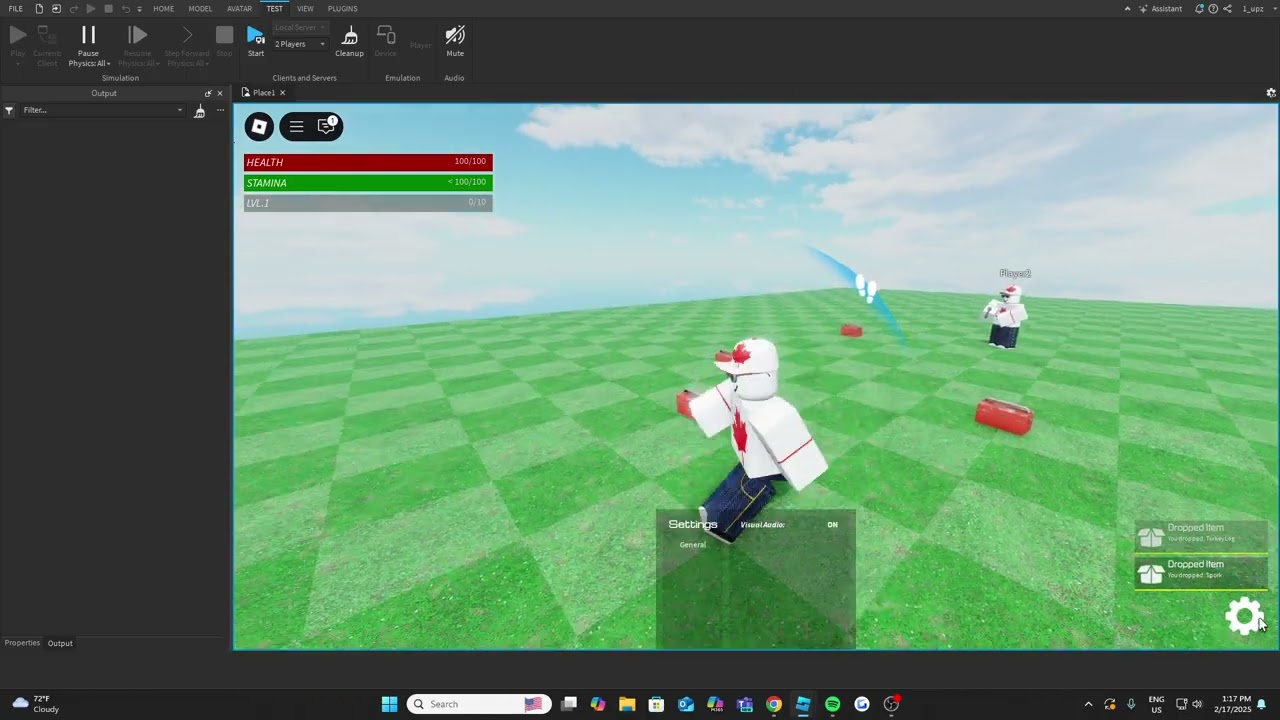1280x720 pixels.
Task: Select General in the Settings panel
Action: [x=693, y=545]
